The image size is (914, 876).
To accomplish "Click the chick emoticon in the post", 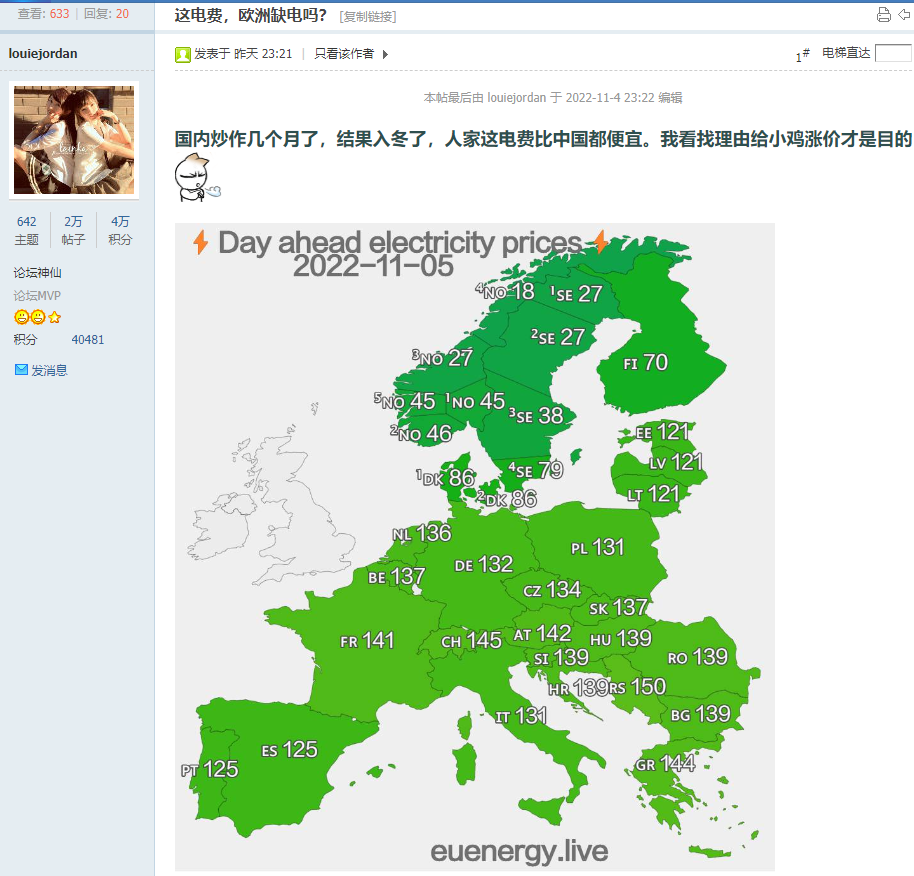I will 198,181.
